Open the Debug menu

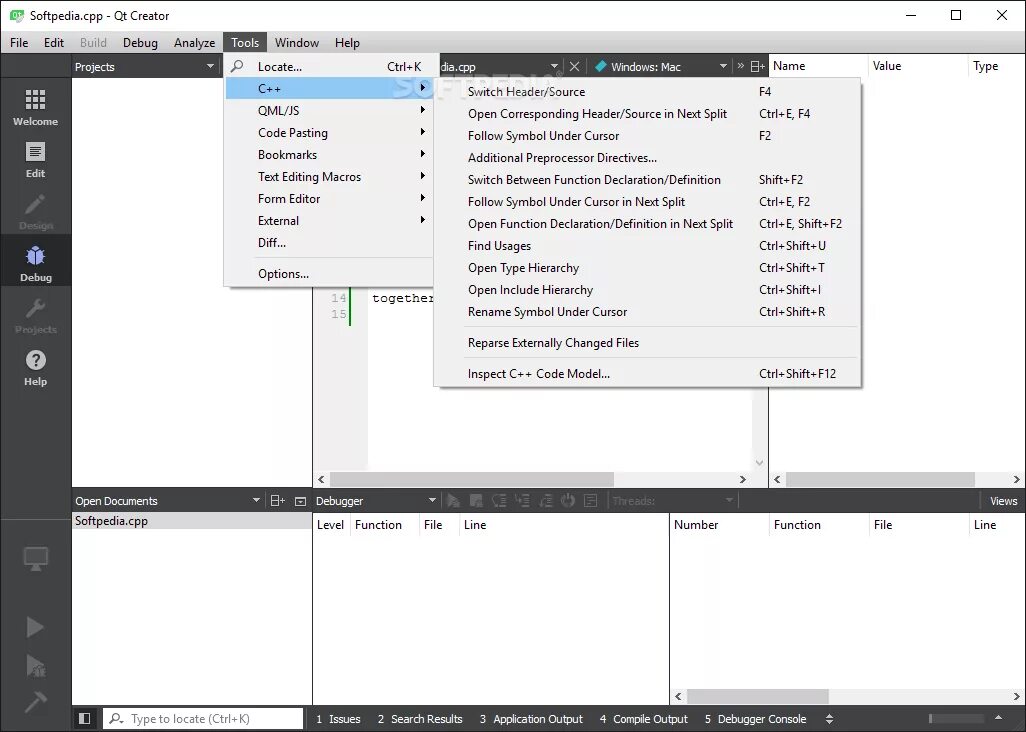click(140, 43)
